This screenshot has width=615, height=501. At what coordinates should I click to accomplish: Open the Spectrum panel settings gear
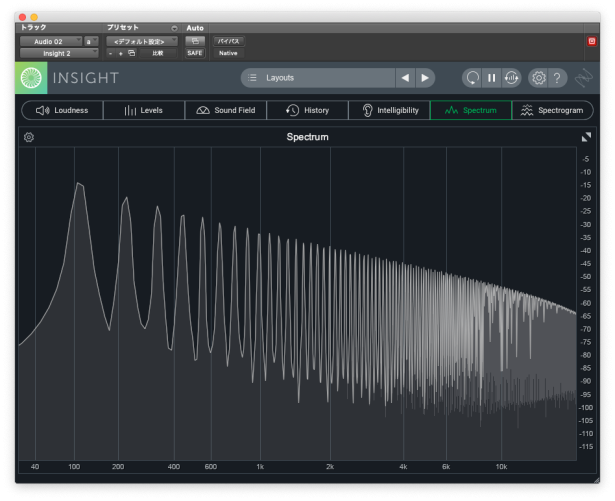[x=29, y=137]
